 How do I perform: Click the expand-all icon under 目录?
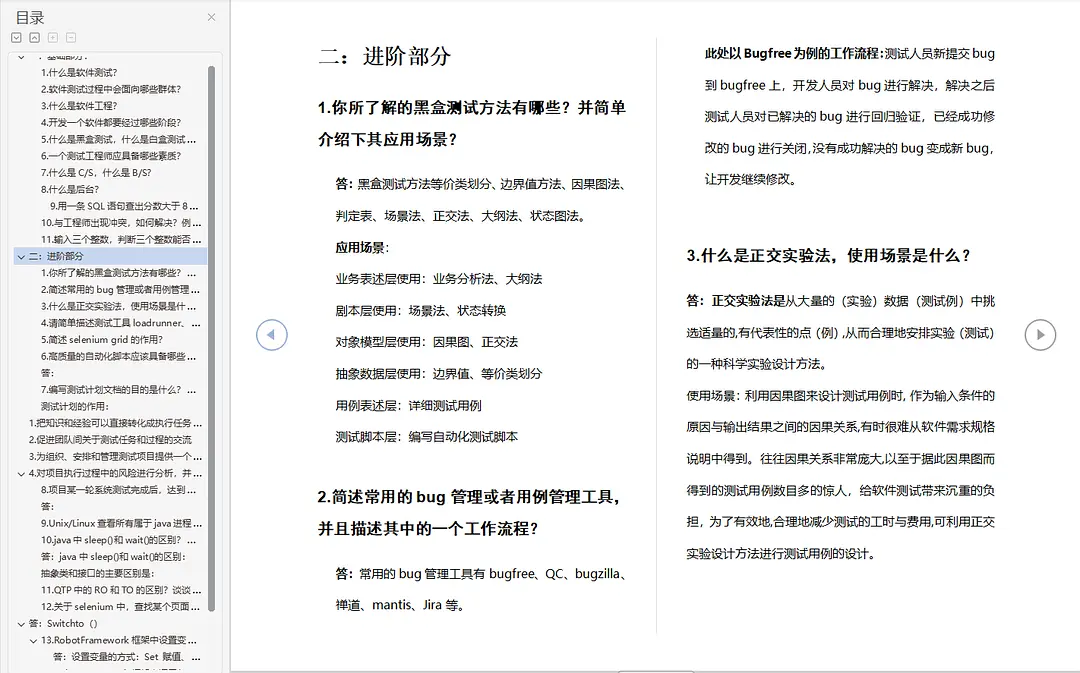(17, 38)
